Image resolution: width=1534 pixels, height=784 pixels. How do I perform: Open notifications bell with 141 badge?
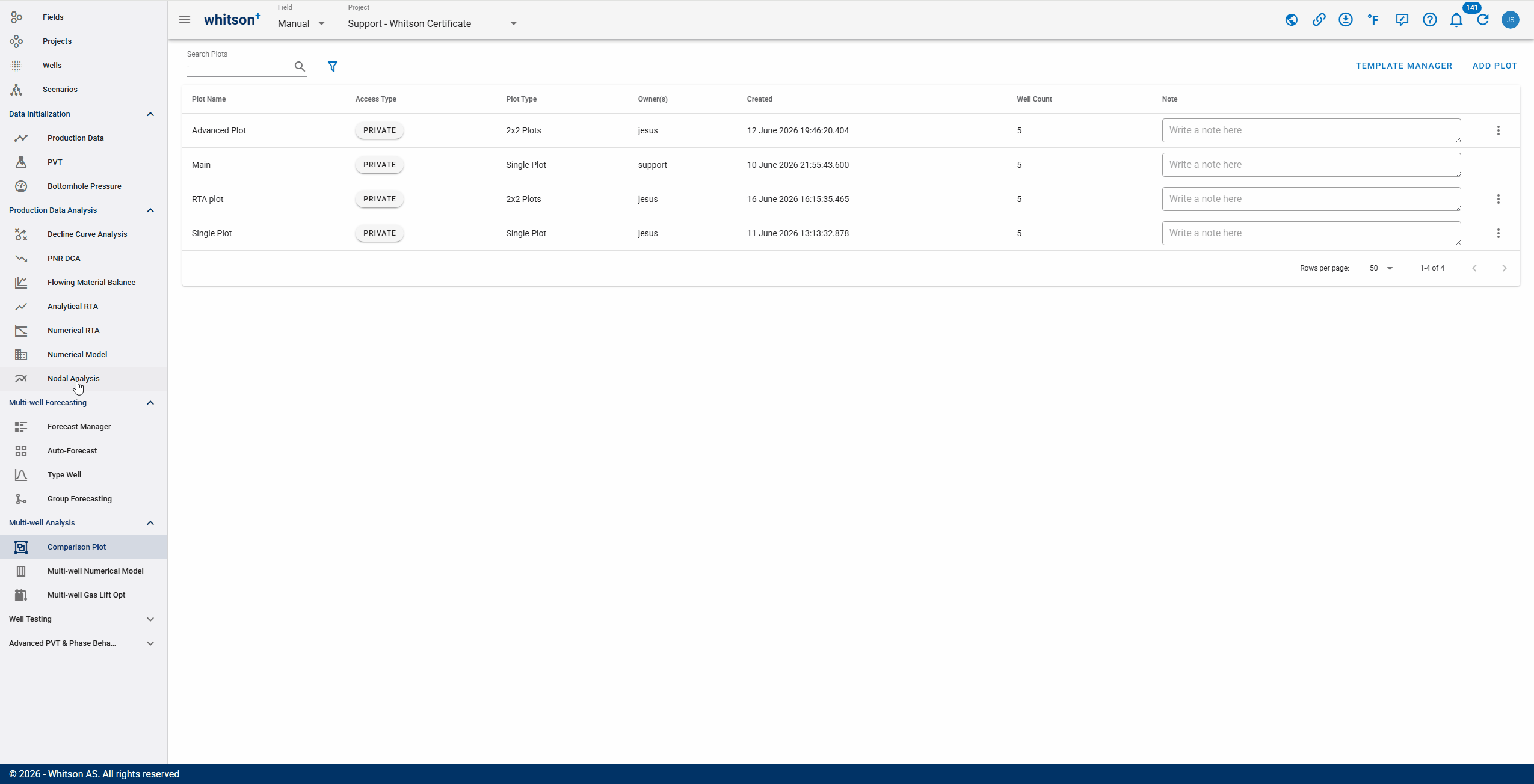(x=1456, y=20)
